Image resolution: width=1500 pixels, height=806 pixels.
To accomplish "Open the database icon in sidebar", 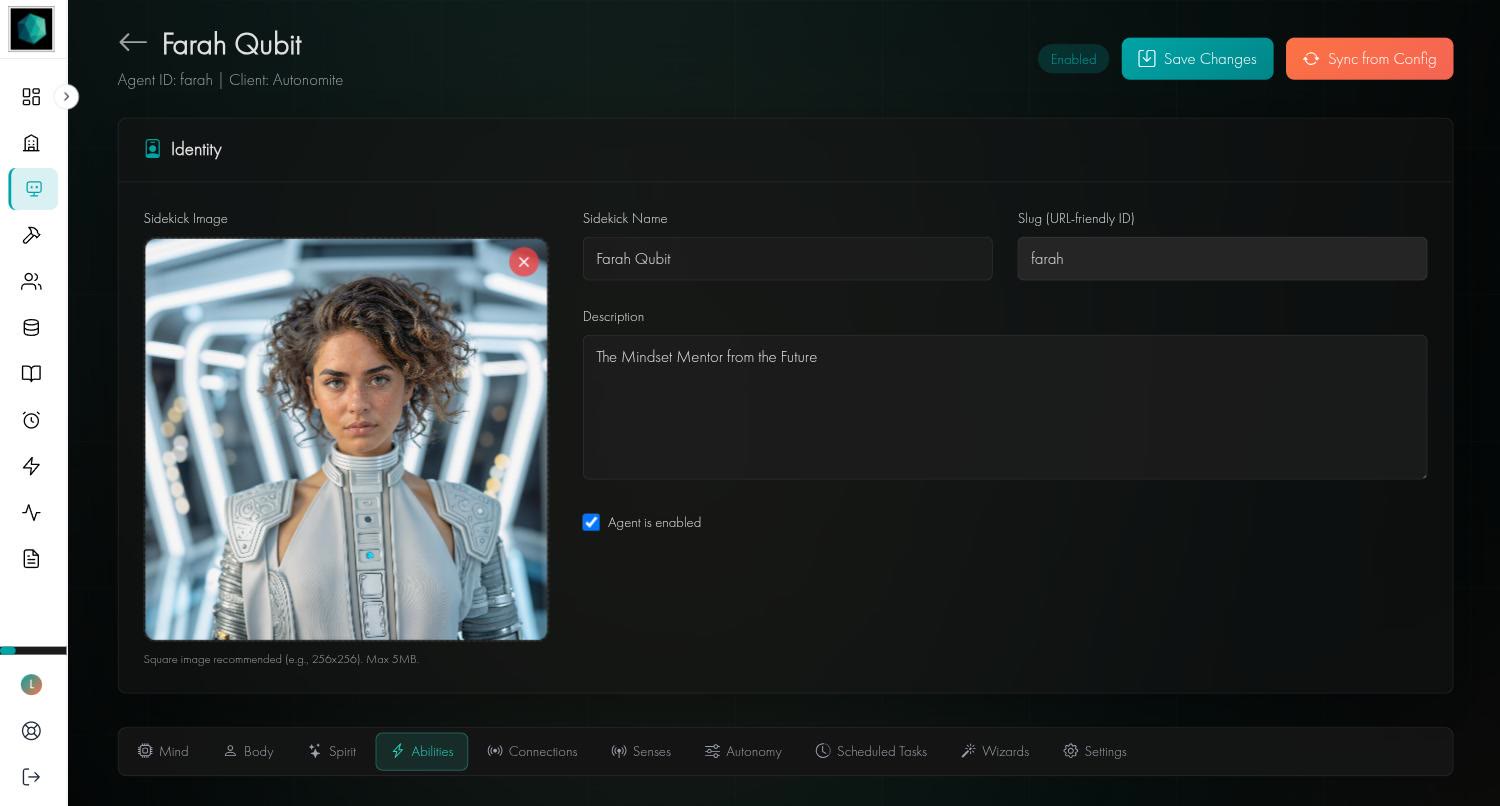I will (x=31, y=328).
